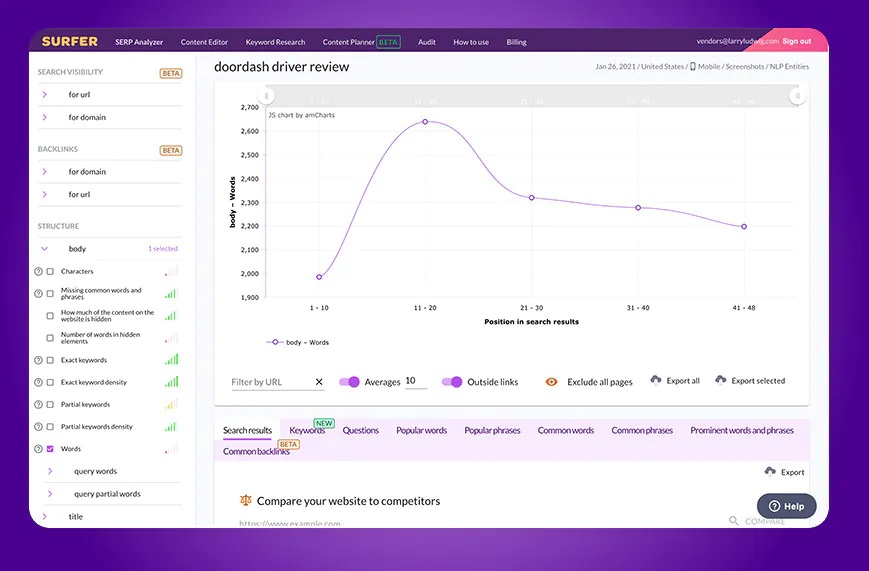The height and width of the screenshot is (571, 869).
Task: Toggle the Averages switch
Action: pyautogui.click(x=350, y=382)
